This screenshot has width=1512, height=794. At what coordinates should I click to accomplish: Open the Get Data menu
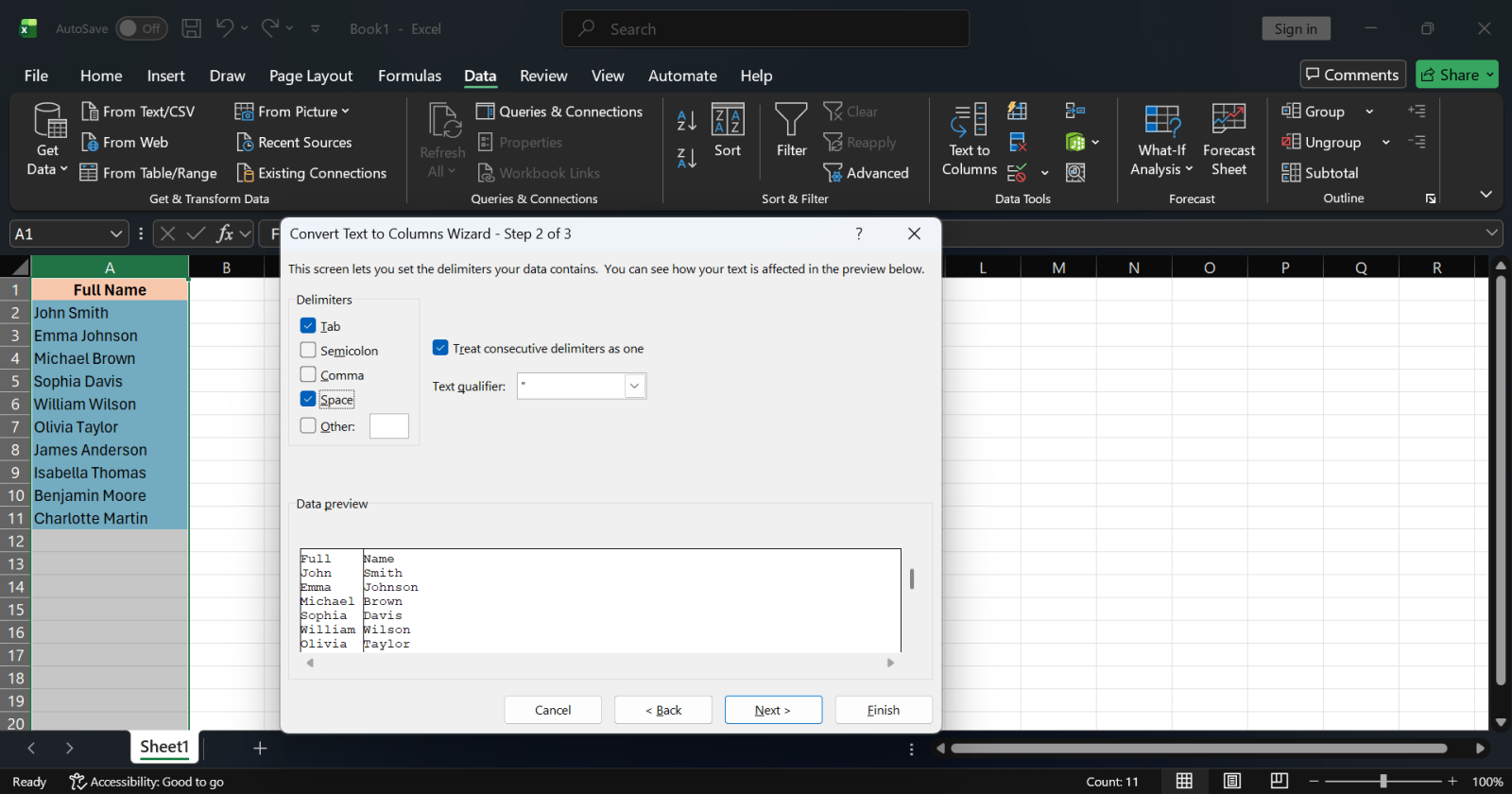coord(47,140)
